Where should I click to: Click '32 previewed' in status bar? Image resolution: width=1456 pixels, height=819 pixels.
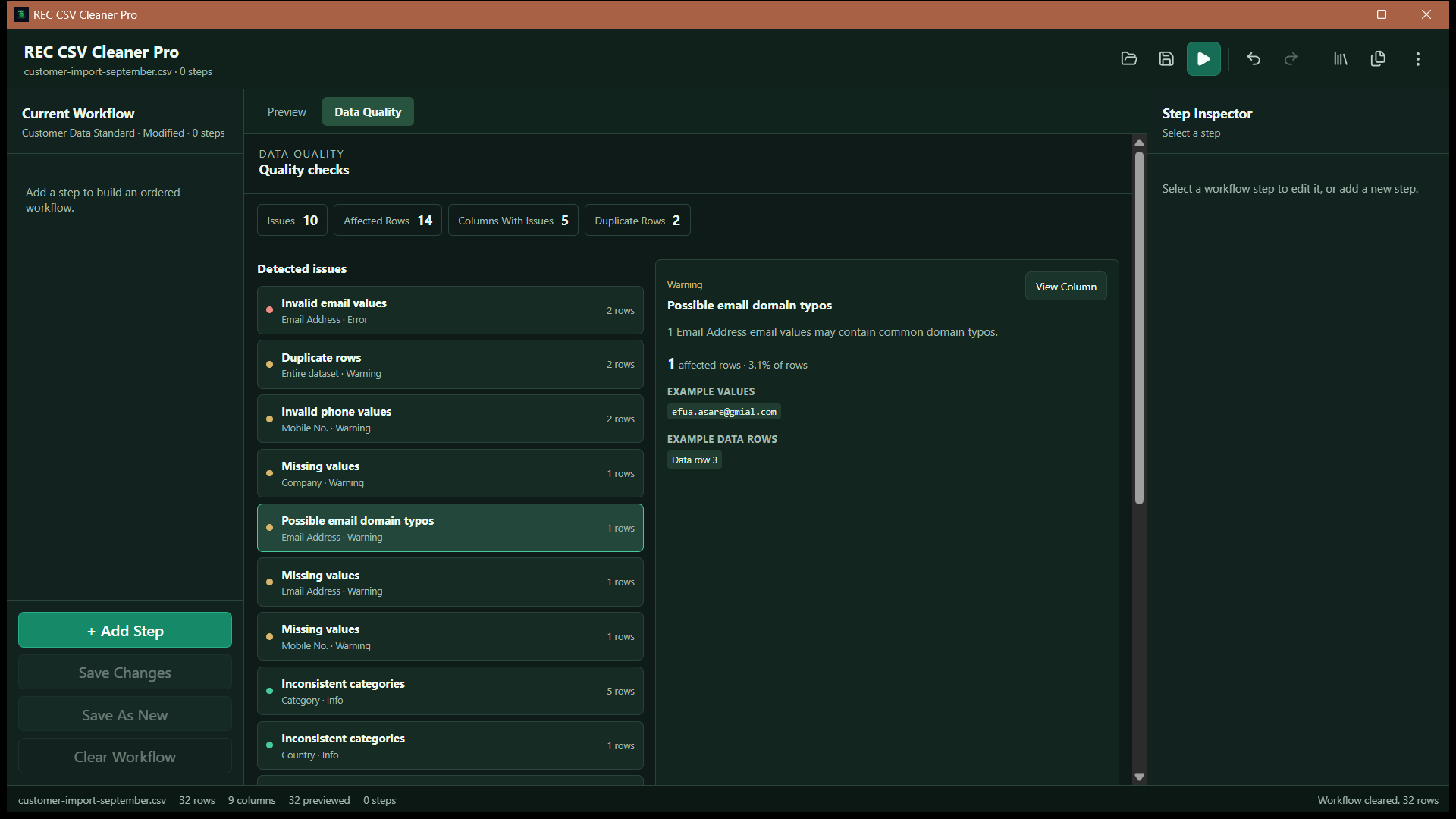(319, 801)
